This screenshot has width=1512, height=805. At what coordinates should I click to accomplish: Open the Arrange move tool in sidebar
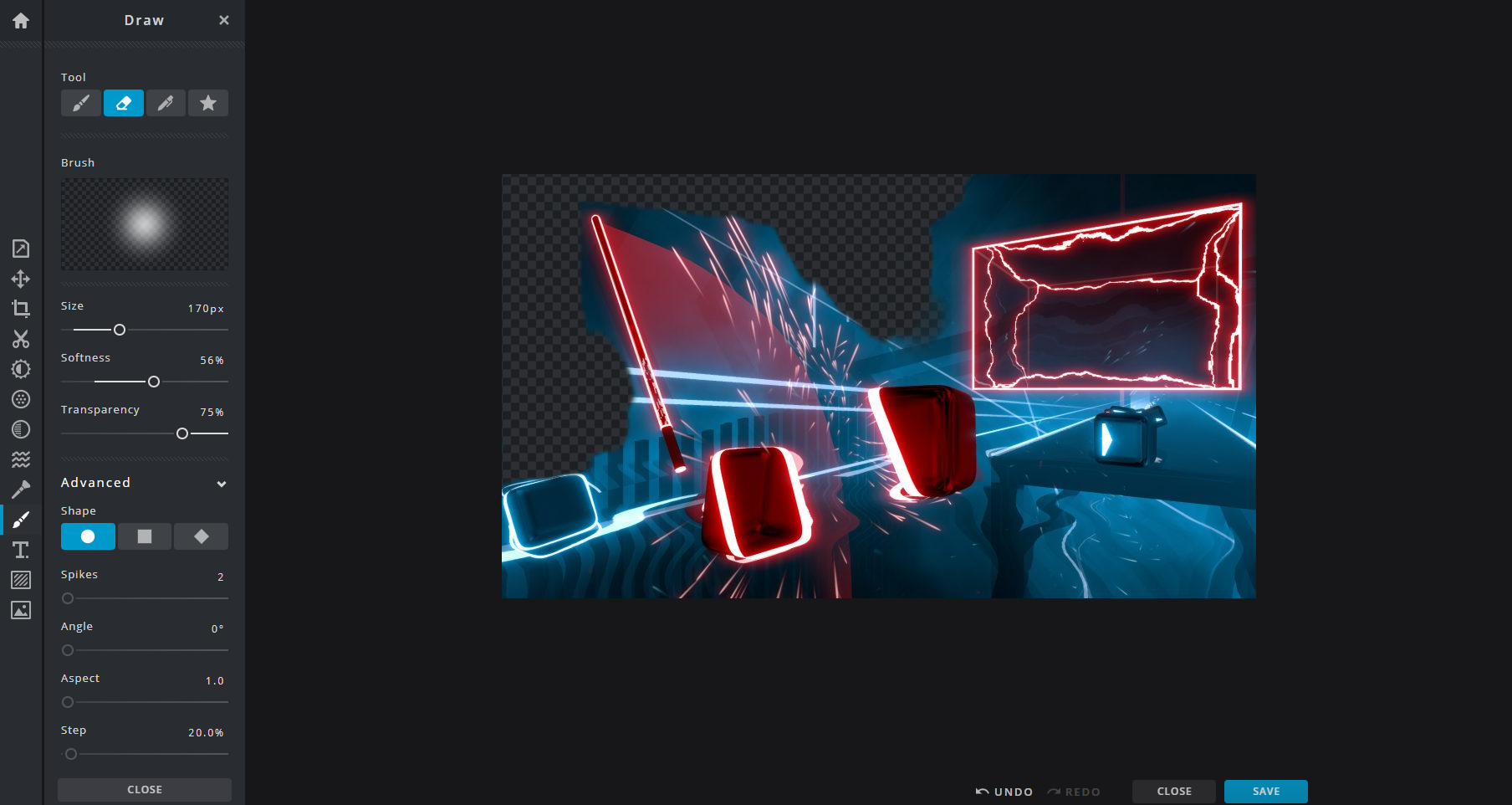click(21, 279)
